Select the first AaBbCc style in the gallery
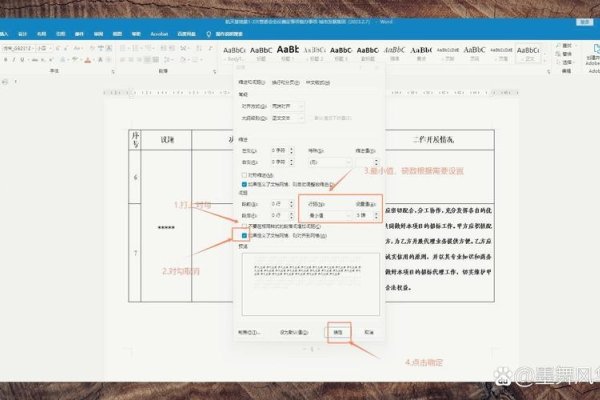Screen dimensions: 600x400 234,48
